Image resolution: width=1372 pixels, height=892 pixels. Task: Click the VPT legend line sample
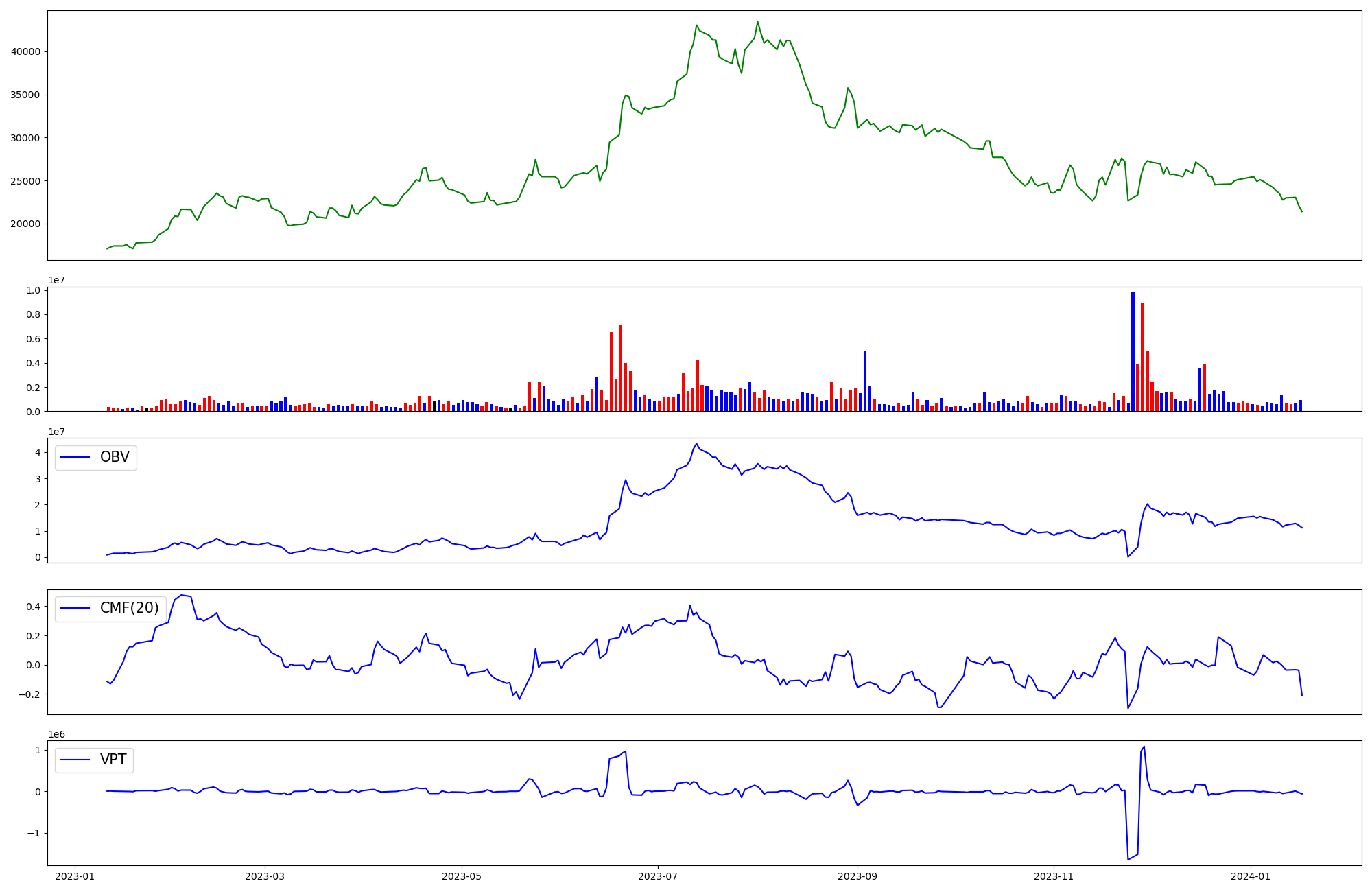tap(75, 760)
